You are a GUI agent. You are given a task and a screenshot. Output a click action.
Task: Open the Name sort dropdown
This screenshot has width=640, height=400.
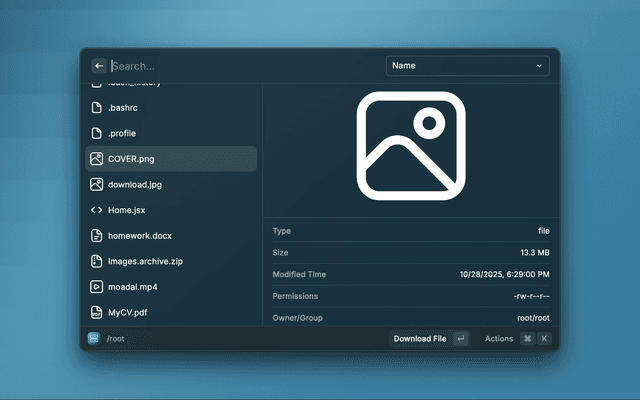(x=467, y=66)
